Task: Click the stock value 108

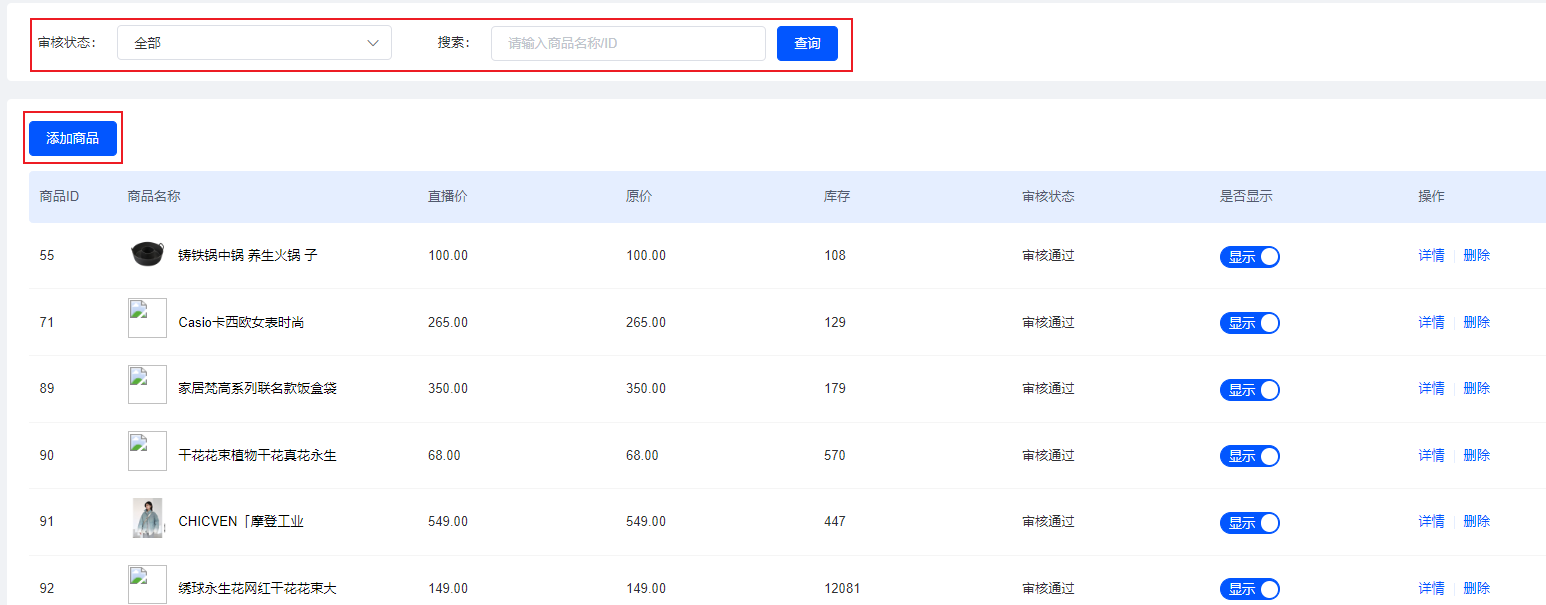Action: coord(835,255)
